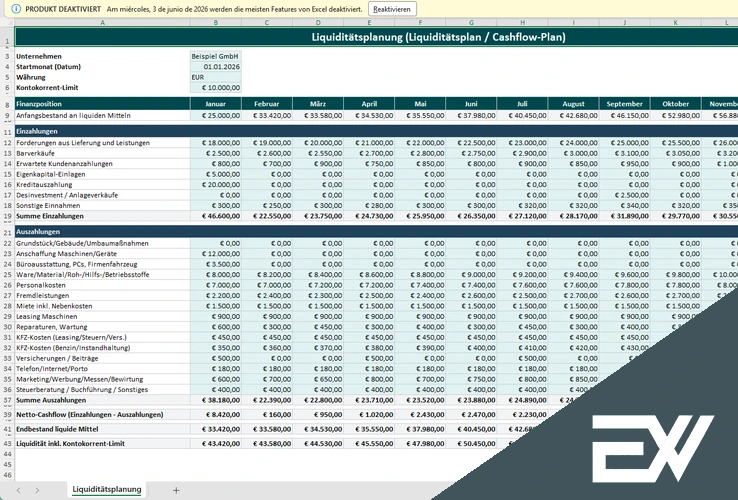Viewport: 738px width, 500px height.
Task: Select February Netto-Cashflow value € 160,00
Action: pyautogui.click(x=267, y=415)
